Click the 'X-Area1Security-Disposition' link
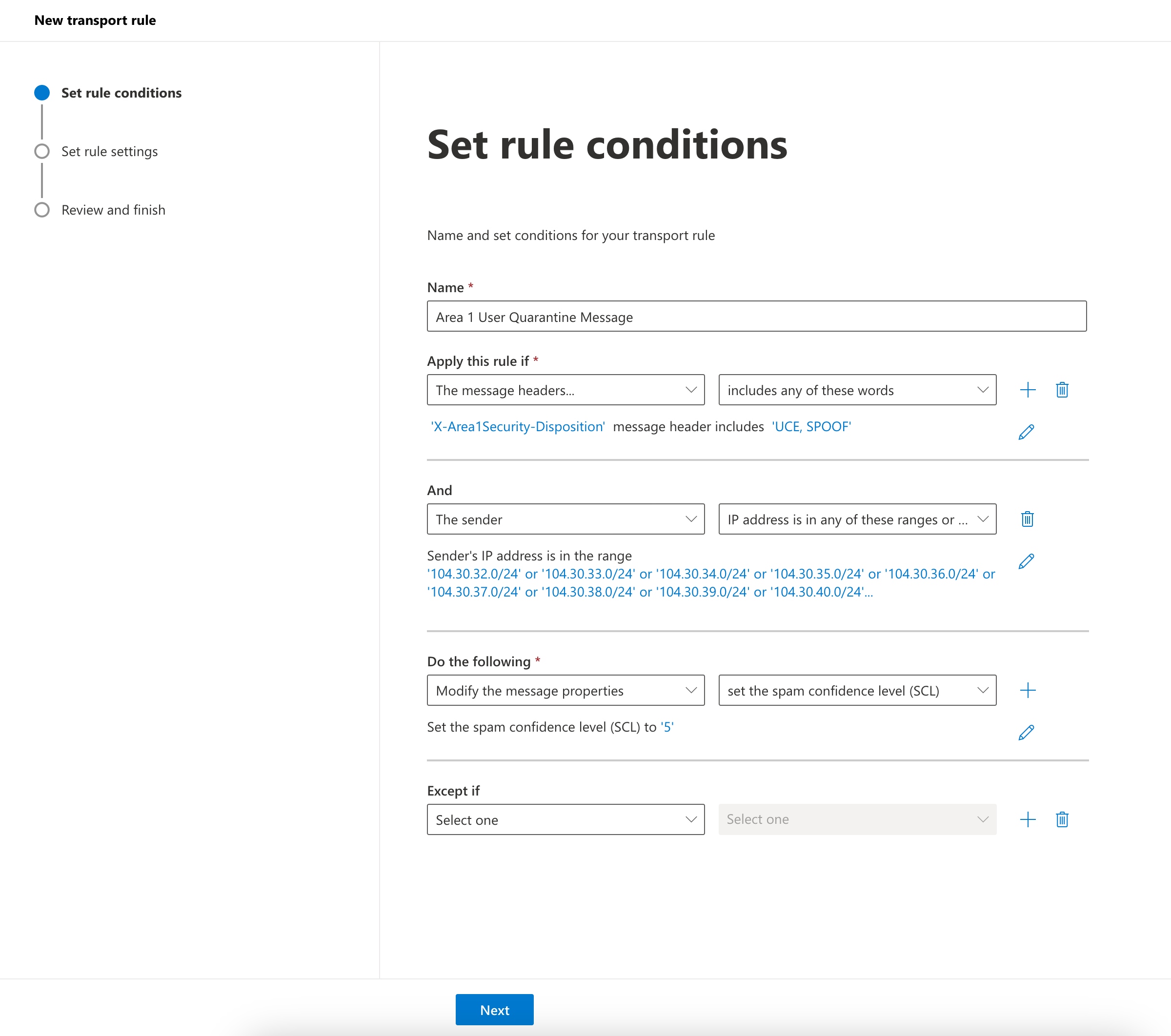The width and height of the screenshot is (1171, 1036). coord(516,426)
